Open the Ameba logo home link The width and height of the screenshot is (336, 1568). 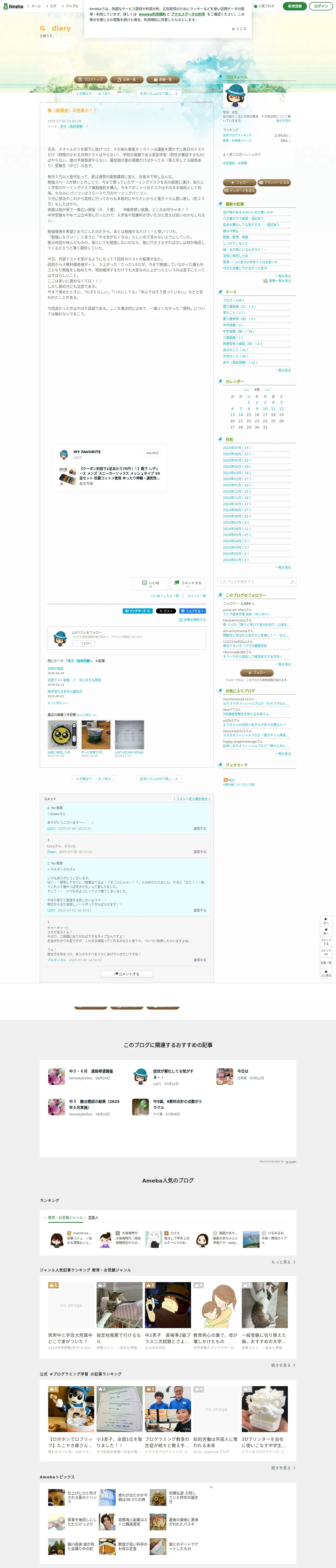13,6
